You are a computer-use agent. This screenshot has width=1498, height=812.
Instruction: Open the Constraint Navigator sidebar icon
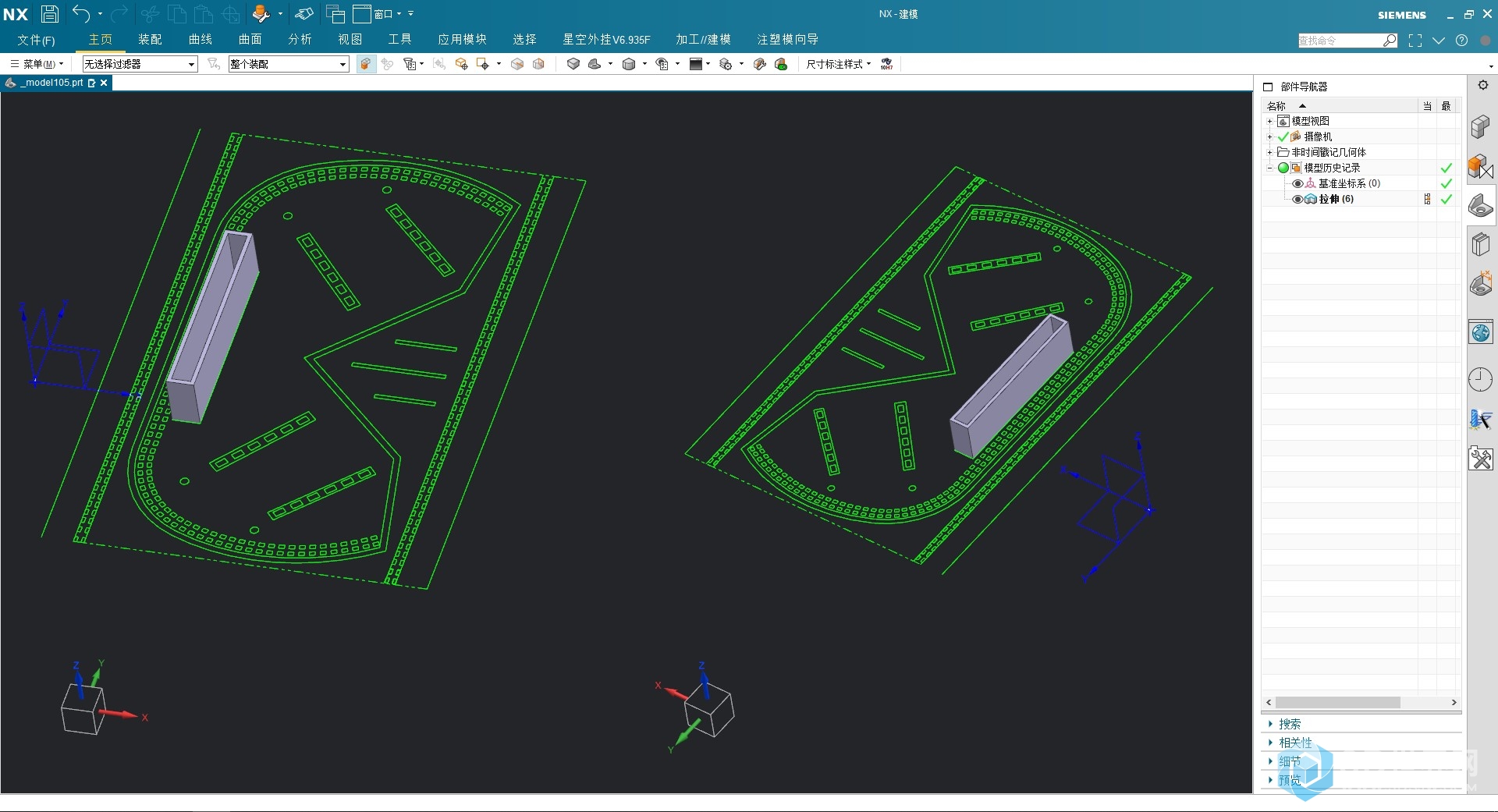click(x=1481, y=166)
